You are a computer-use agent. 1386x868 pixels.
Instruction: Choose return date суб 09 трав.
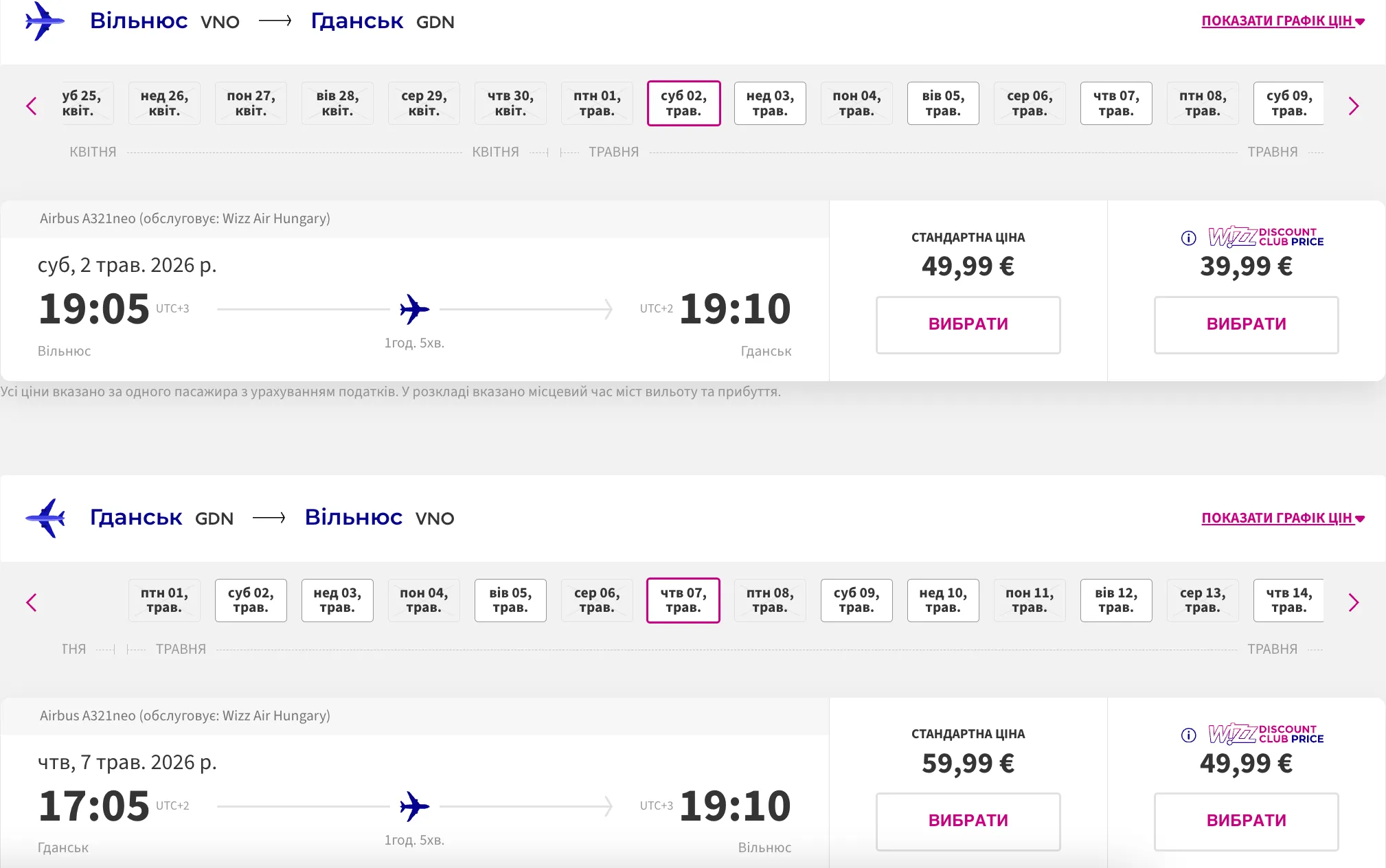(x=856, y=601)
